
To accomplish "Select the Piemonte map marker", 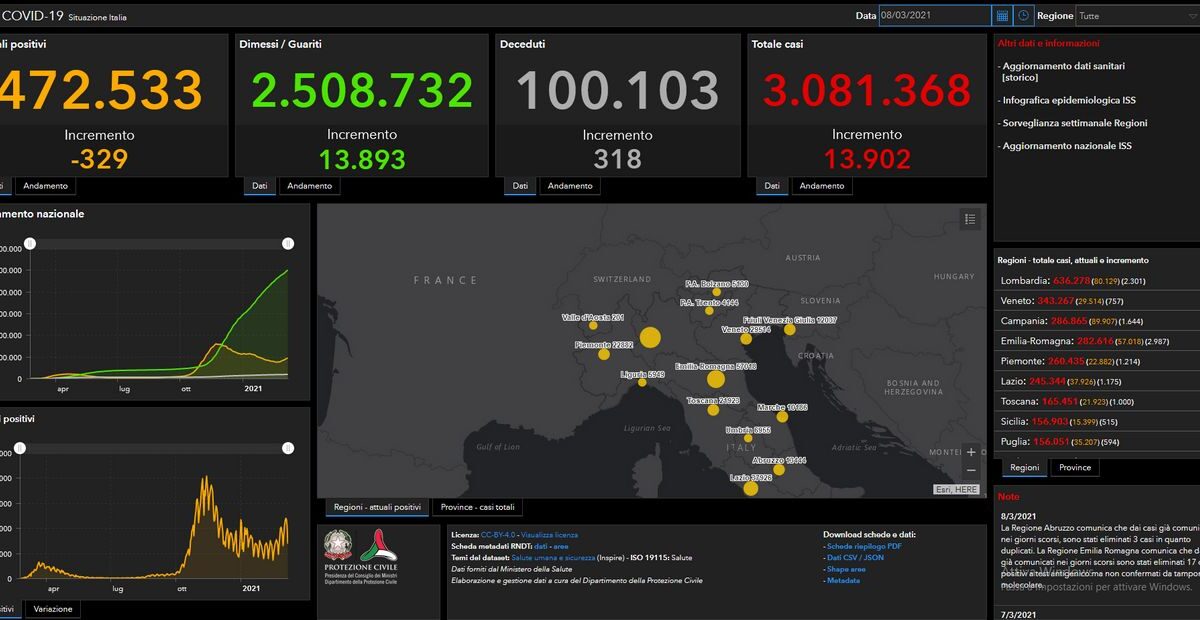I will (604, 354).
